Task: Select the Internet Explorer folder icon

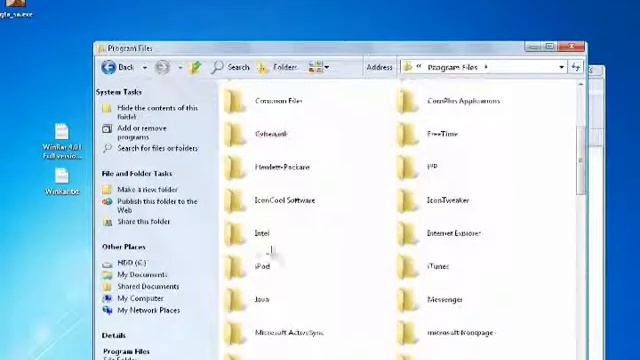Action: pos(407,233)
